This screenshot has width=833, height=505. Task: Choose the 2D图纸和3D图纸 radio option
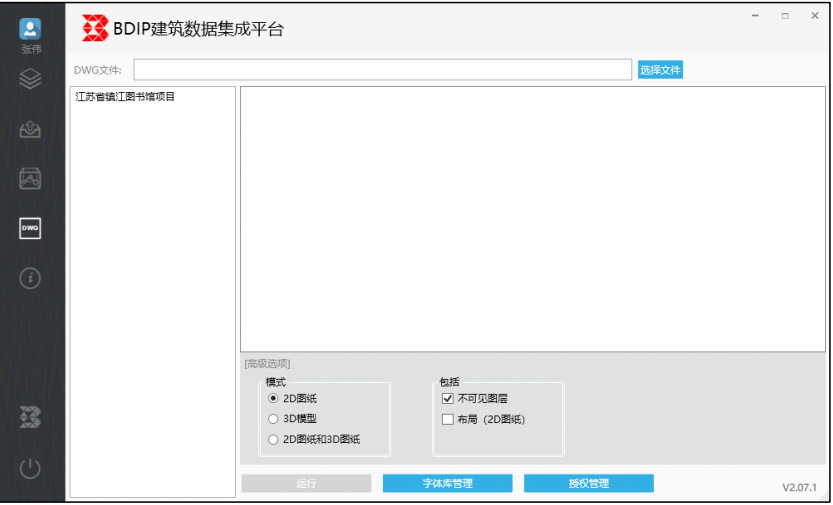[273, 440]
